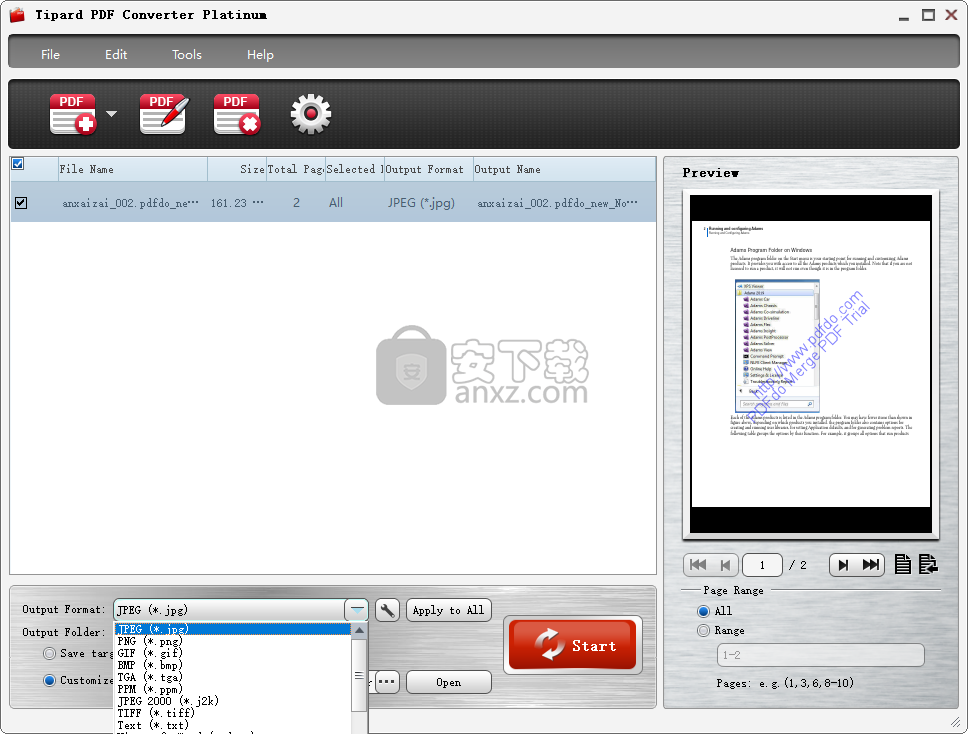This screenshot has width=968, height=734.
Task: Select the Customize radio button
Action: tap(49, 680)
